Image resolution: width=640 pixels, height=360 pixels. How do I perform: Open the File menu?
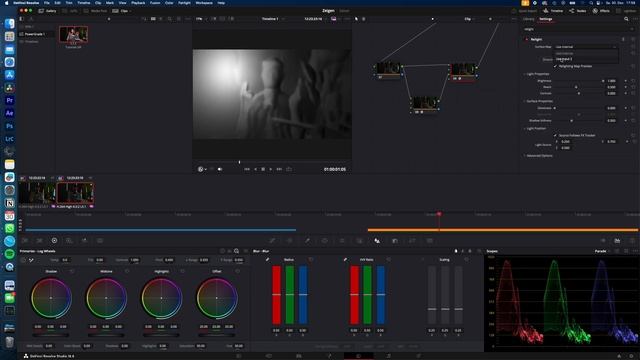pos(47,2)
